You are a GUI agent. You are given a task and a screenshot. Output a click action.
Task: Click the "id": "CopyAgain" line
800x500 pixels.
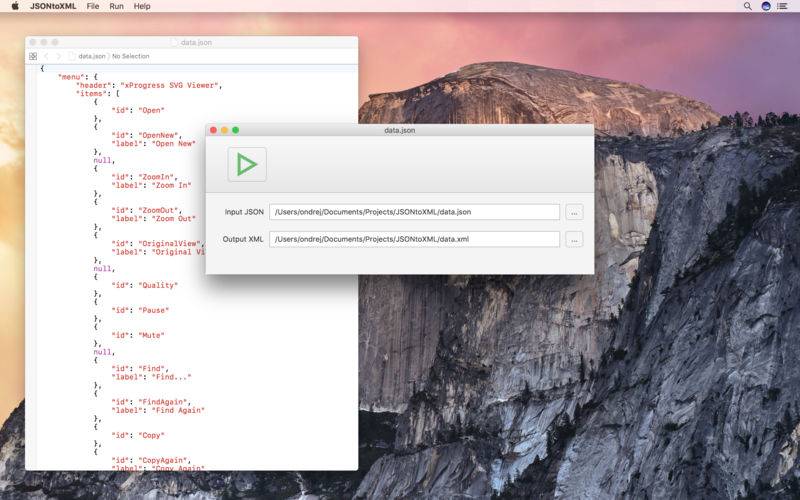pos(152,460)
